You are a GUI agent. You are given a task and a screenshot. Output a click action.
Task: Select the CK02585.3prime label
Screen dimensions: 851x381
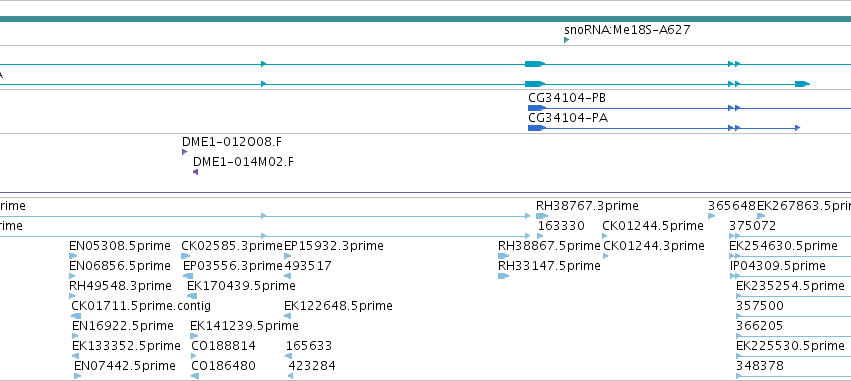coord(232,246)
